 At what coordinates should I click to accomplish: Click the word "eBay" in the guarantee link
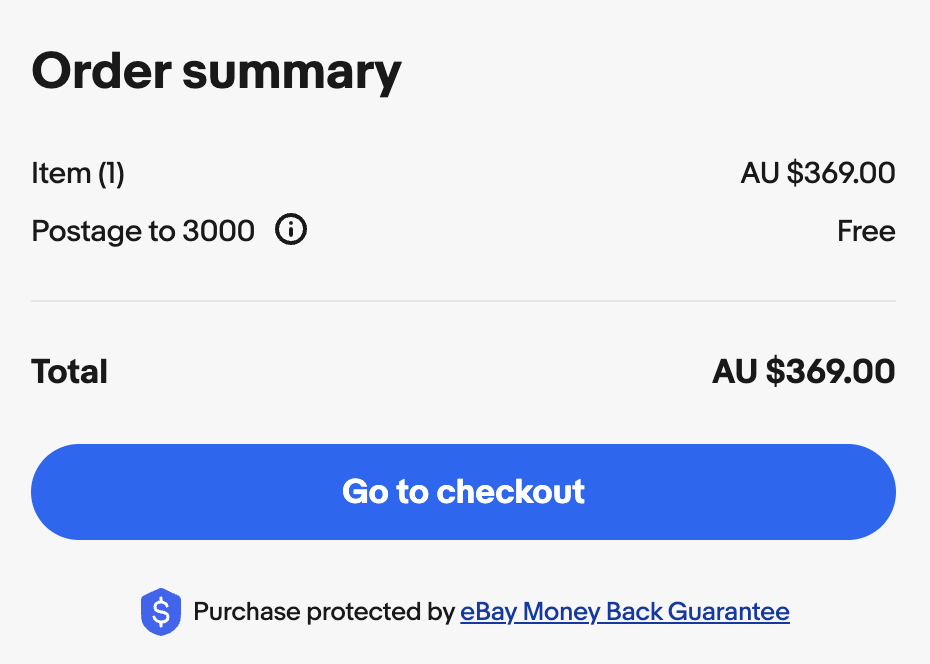pos(489,611)
